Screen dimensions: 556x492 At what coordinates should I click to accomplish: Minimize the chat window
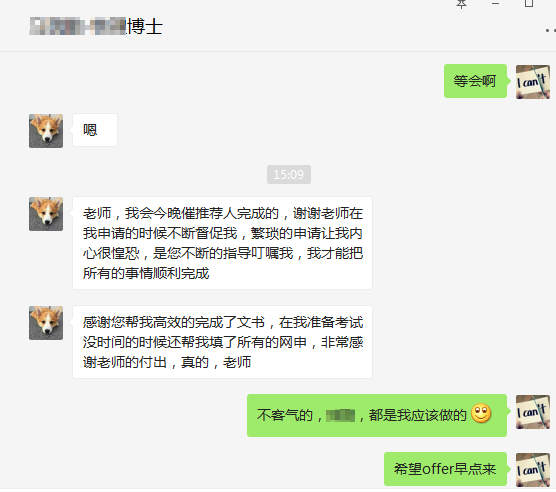click(x=495, y=4)
